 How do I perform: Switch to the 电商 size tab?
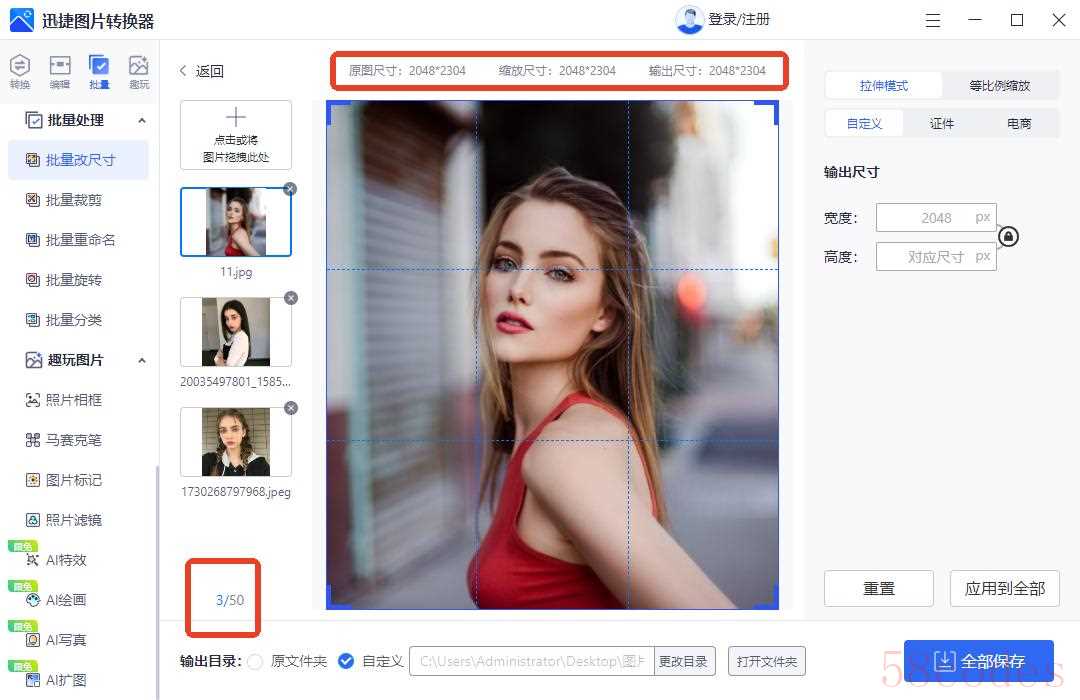pyautogui.click(x=1019, y=124)
